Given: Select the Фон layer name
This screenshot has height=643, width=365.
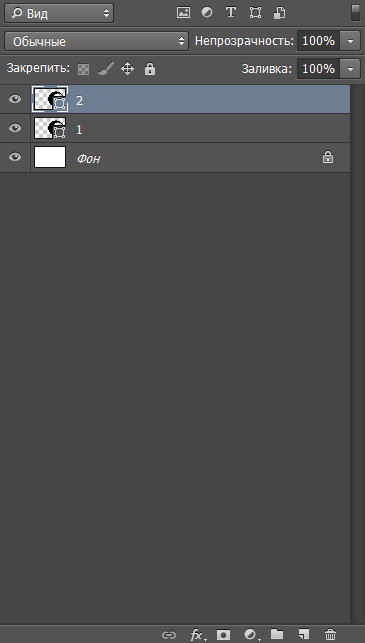Looking at the screenshot, I should [x=88, y=159].
